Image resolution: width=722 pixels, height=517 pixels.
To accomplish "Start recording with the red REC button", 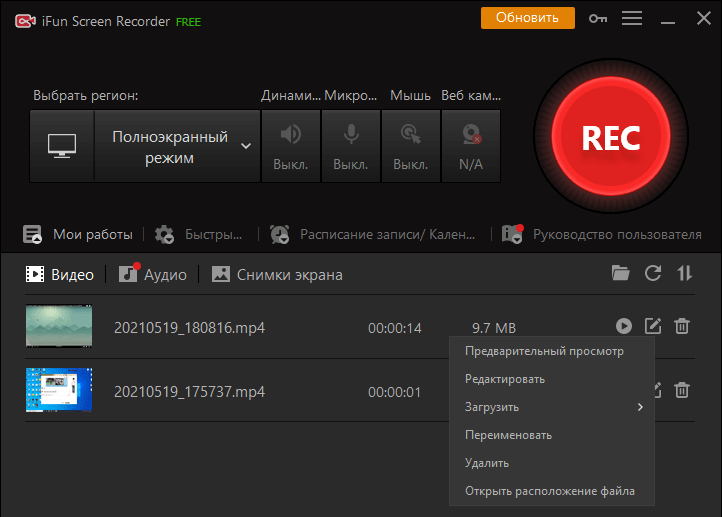I will (610, 138).
